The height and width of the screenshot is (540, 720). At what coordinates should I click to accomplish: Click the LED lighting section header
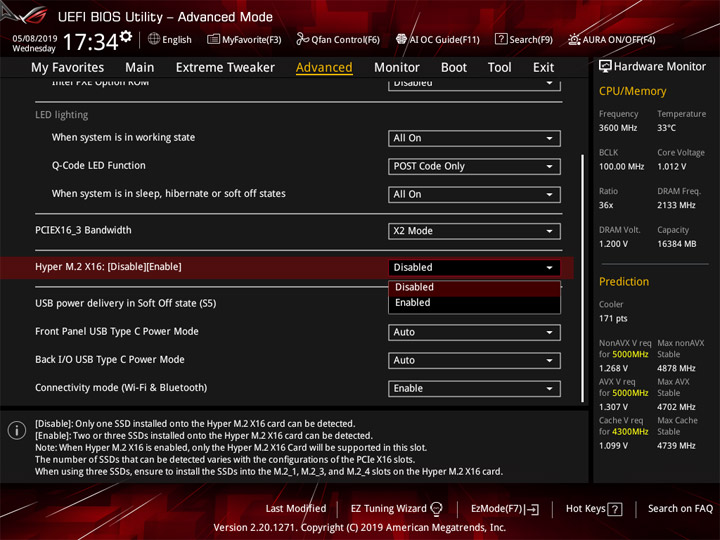pos(62,115)
